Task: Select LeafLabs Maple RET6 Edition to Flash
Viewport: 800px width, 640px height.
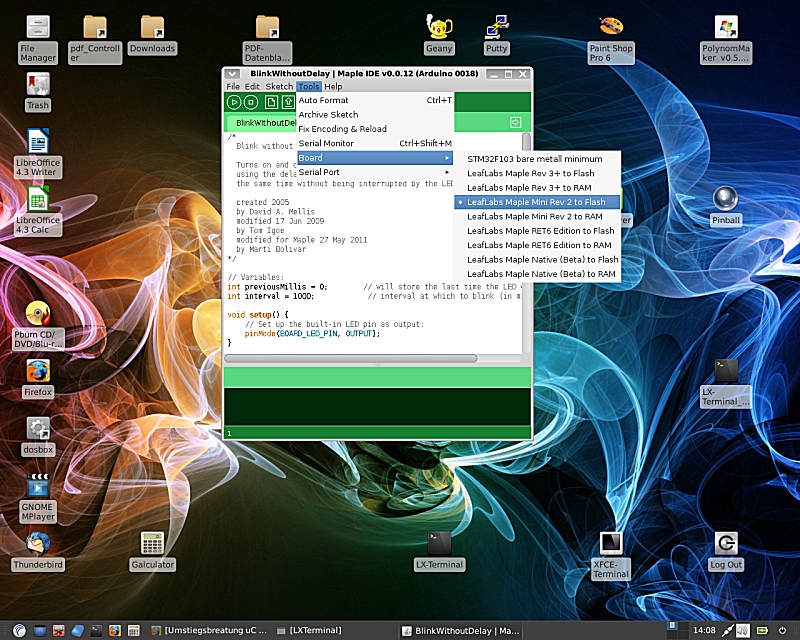Action: [x=537, y=231]
